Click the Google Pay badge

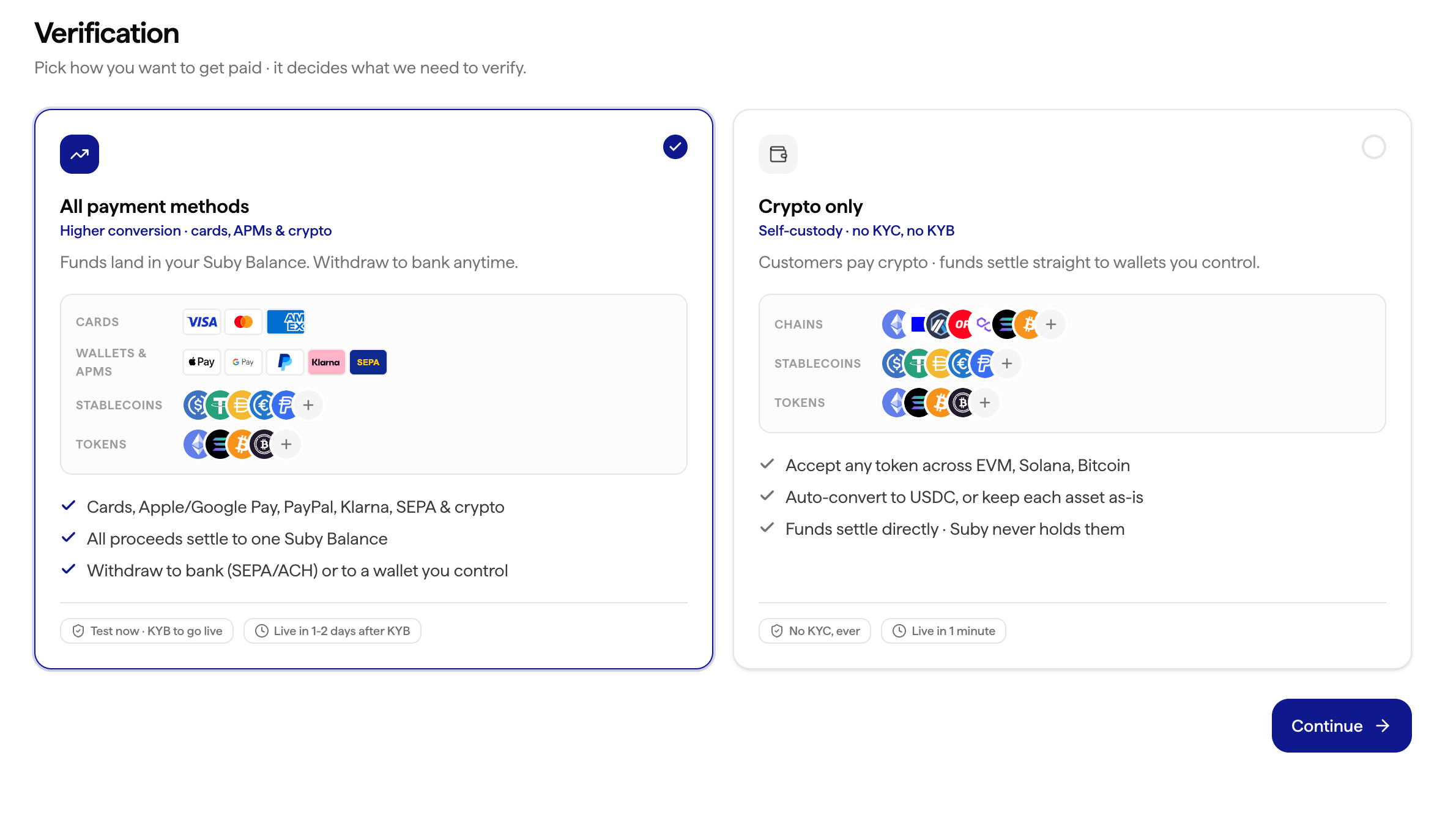[x=243, y=362]
